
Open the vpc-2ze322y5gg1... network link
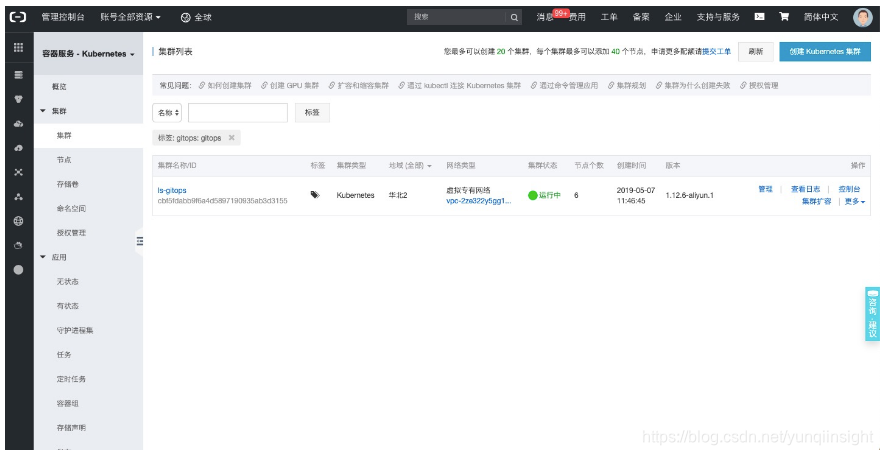[479, 200]
